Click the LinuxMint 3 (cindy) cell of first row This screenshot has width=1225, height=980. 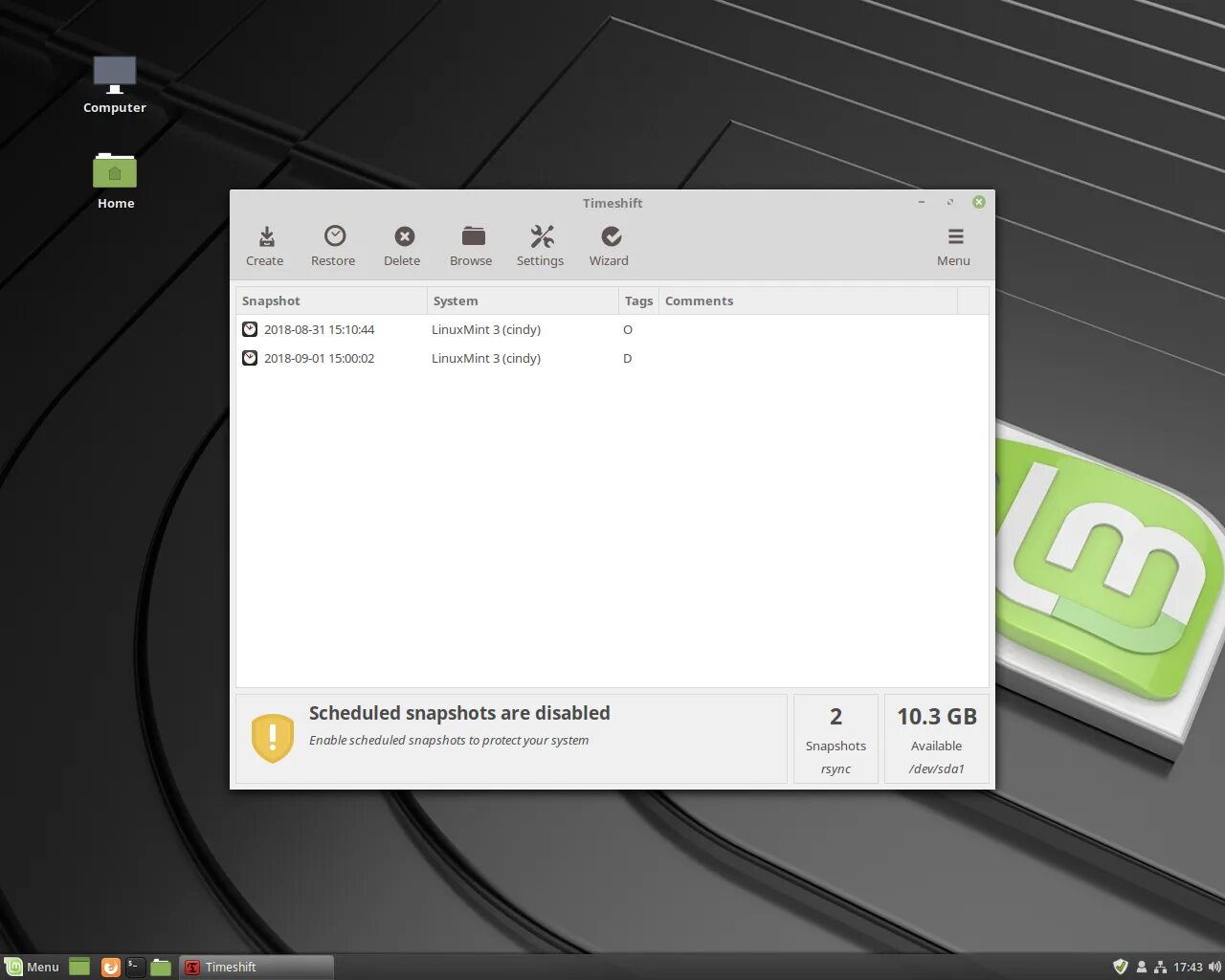(486, 329)
